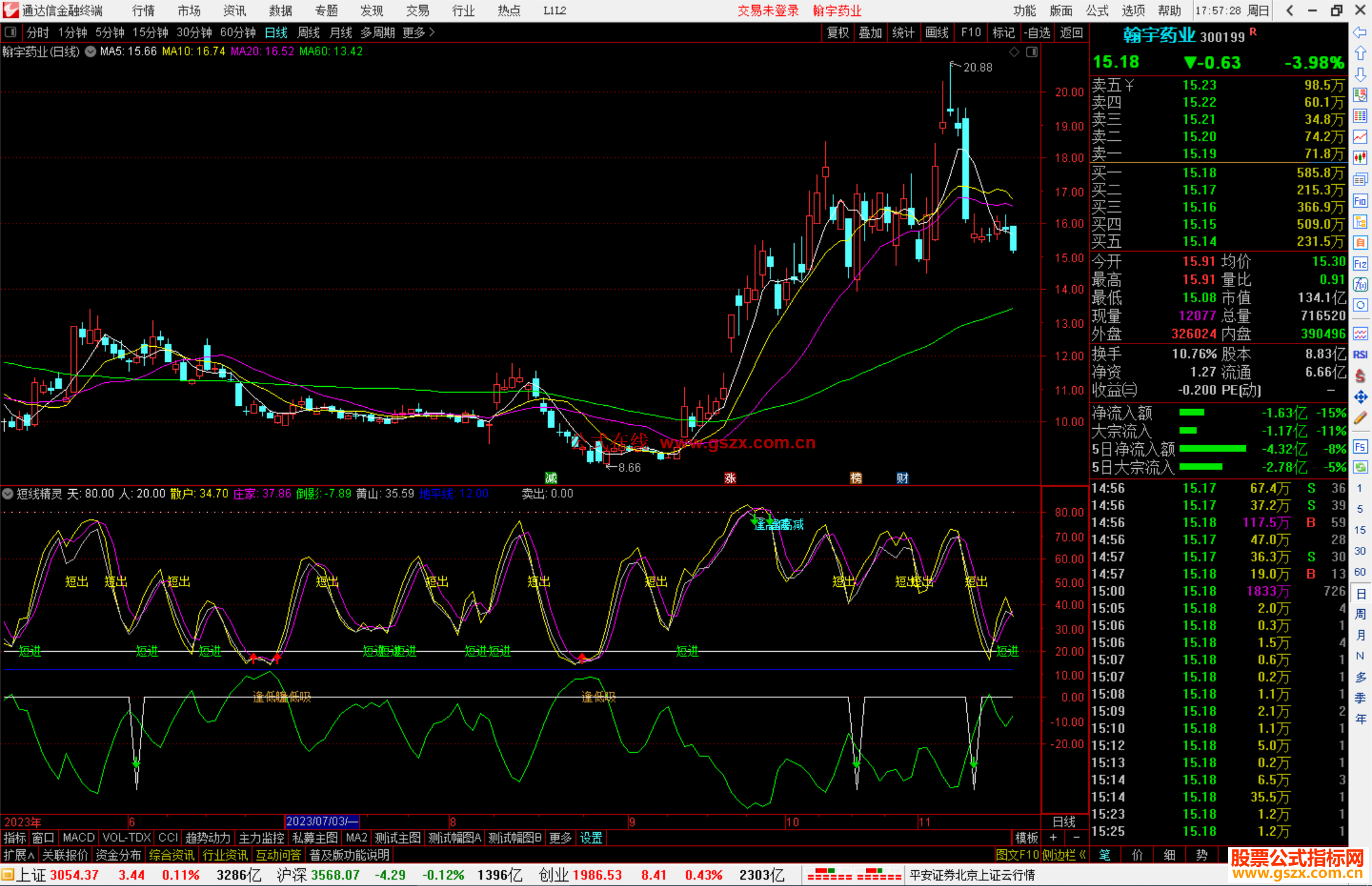The width and height of the screenshot is (1372, 886).
Task: Click the 设置 settings link
Action: point(591,838)
